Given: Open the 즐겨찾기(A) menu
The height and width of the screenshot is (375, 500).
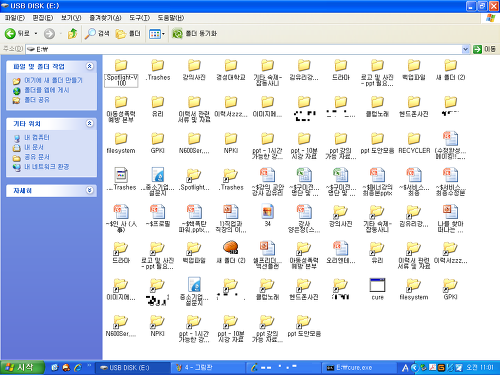Looking at the screenshot, I should click(105, 18).
